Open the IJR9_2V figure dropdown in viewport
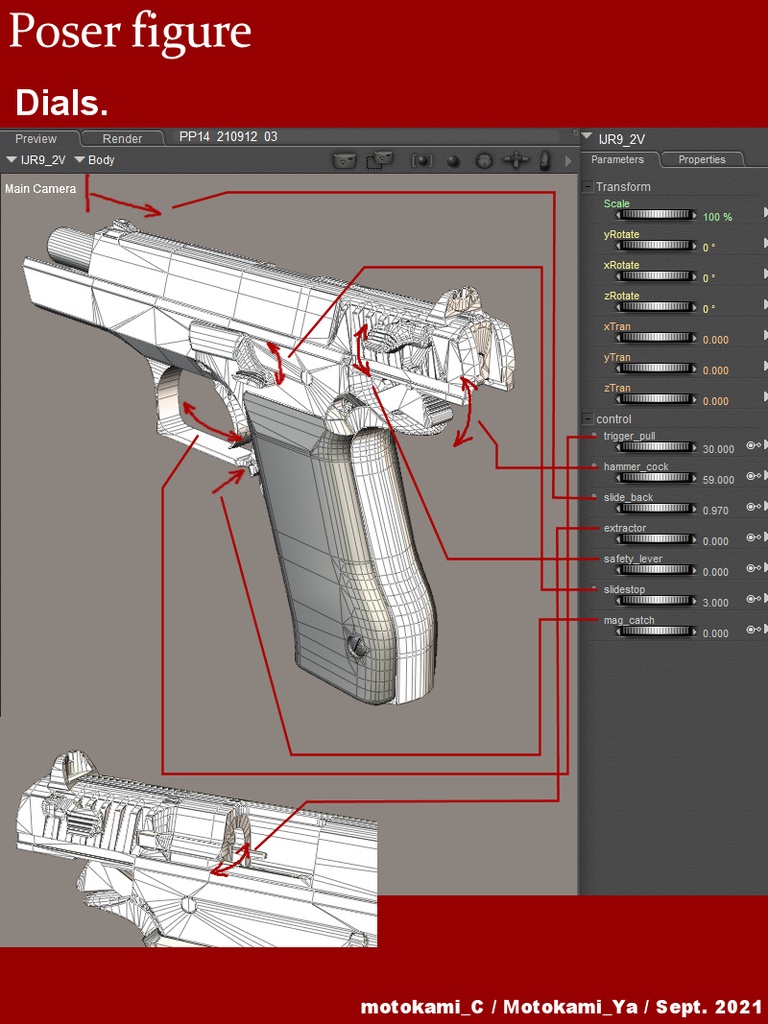Image resolution: width=768 pixels, height=1024 pixels. (37, 160)
